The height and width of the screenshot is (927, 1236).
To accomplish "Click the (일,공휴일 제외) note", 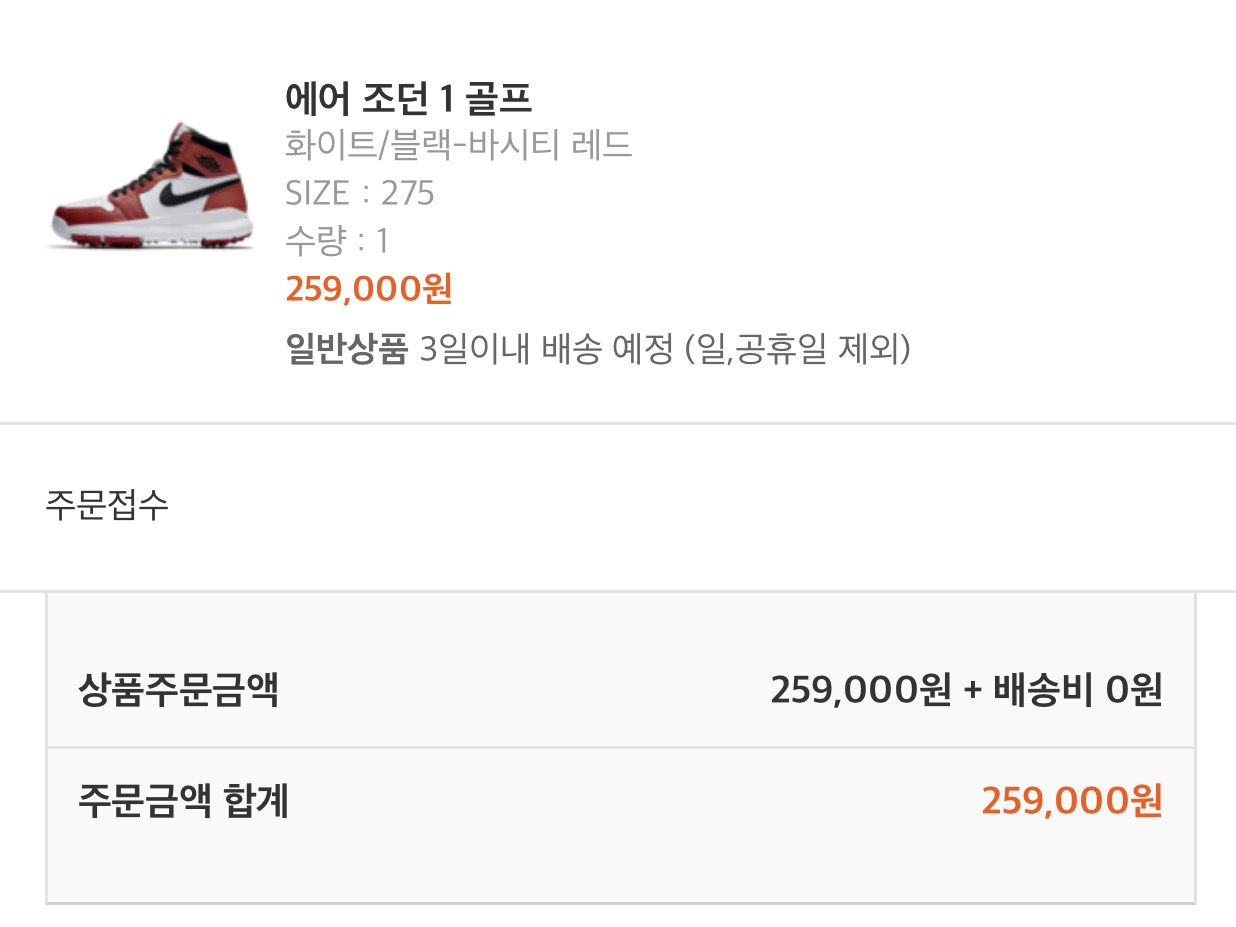I will [x=798, y=349].
